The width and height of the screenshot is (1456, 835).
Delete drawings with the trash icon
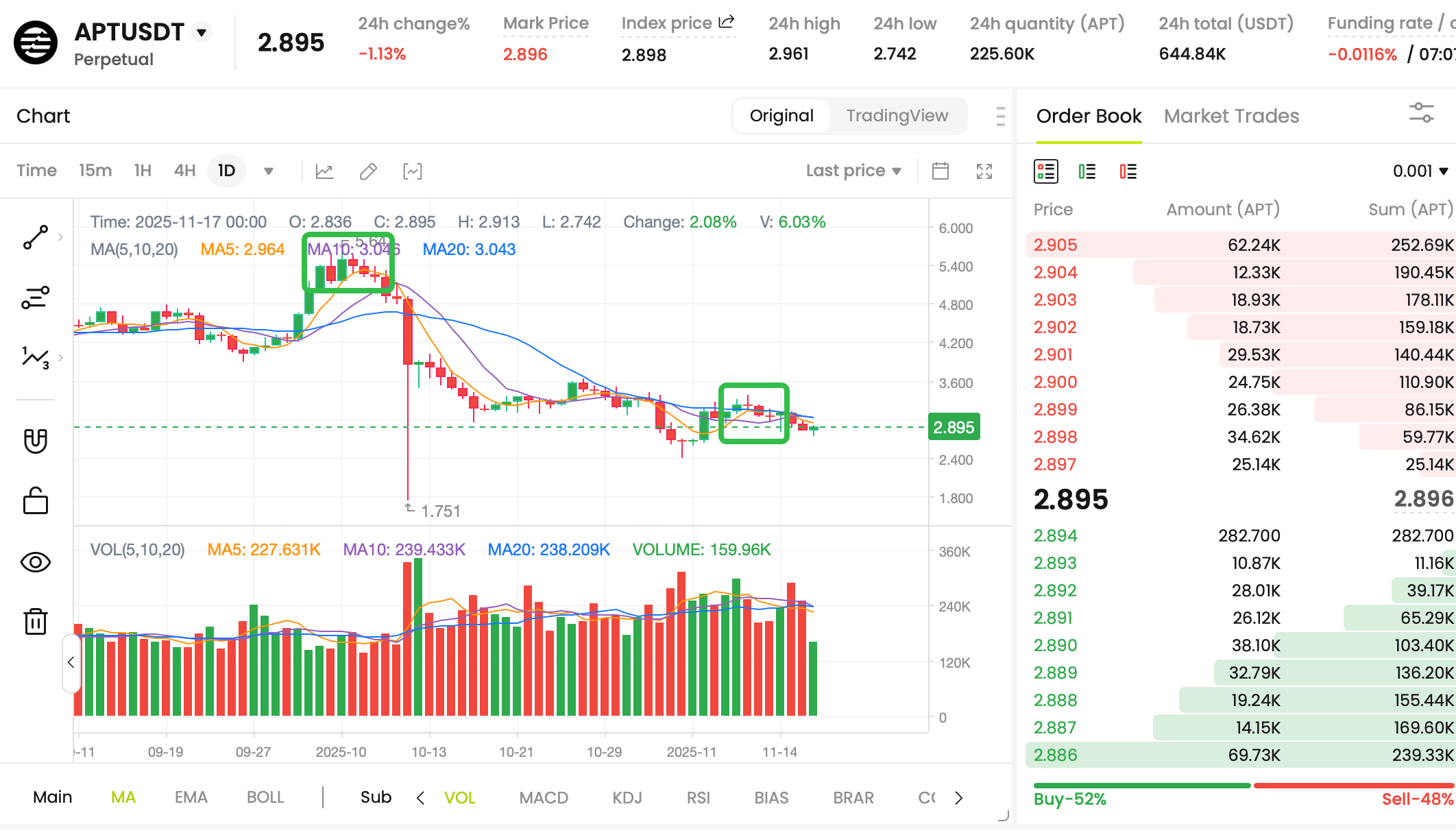(x=36, y=622)
